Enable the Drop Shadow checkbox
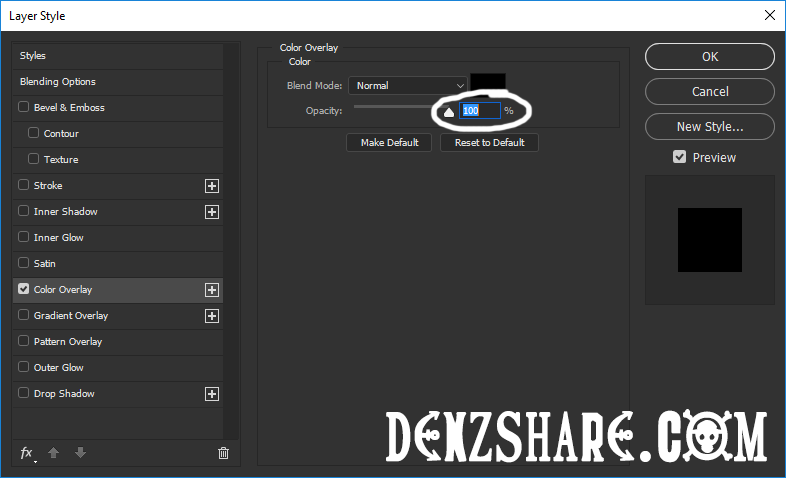This screenshot has width=786, height=478. [x=24, y=393]
